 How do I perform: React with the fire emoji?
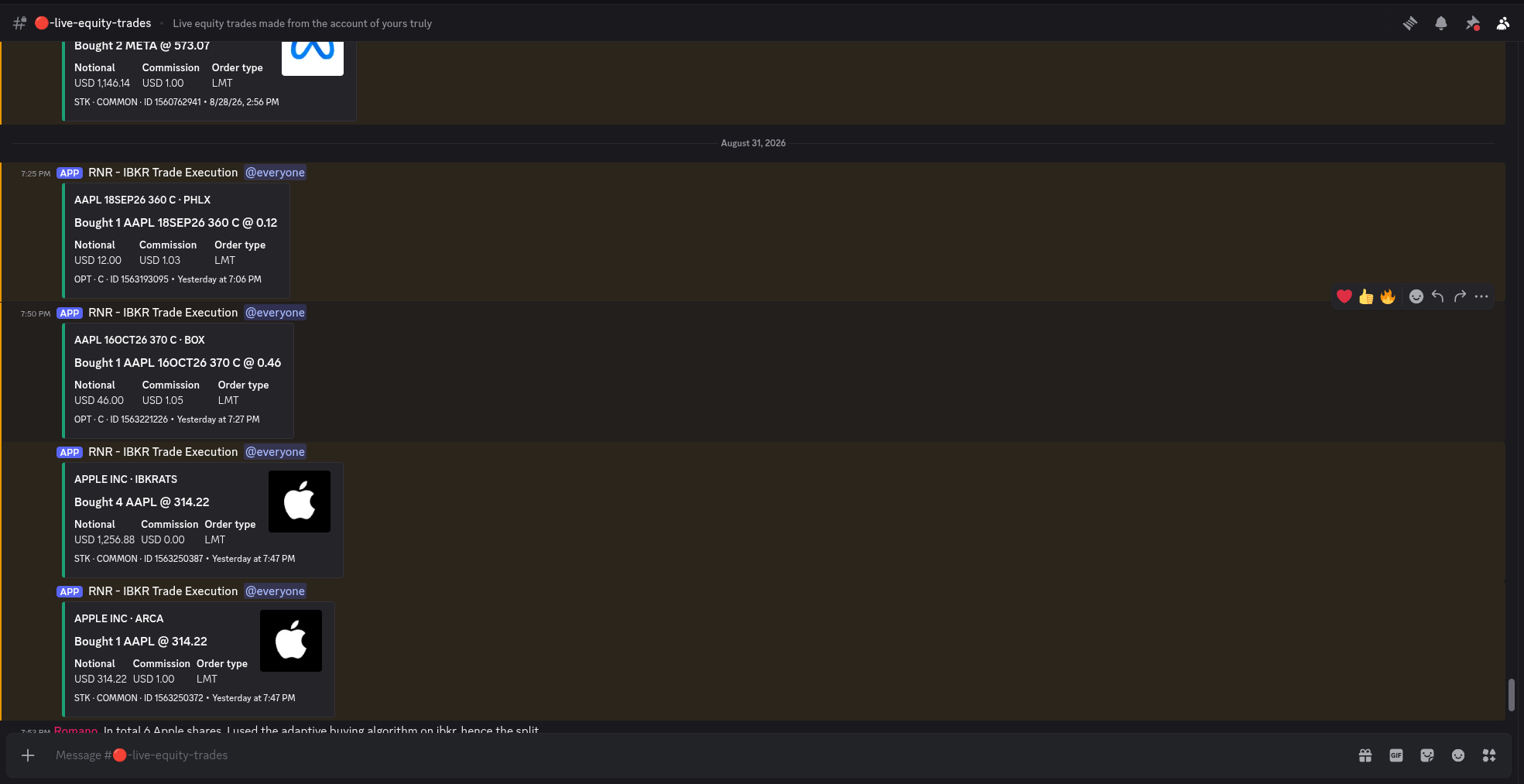(1388, 296)
